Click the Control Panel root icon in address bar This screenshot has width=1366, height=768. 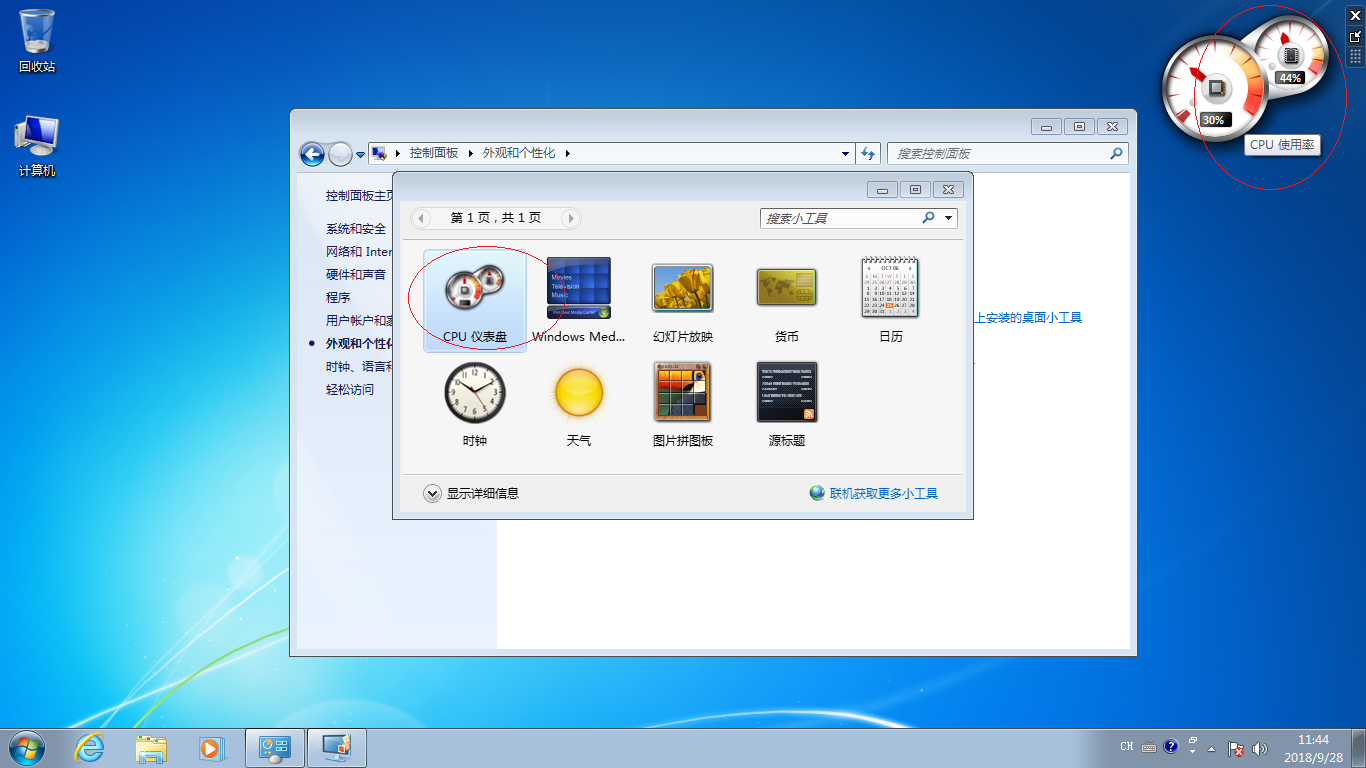379,153
